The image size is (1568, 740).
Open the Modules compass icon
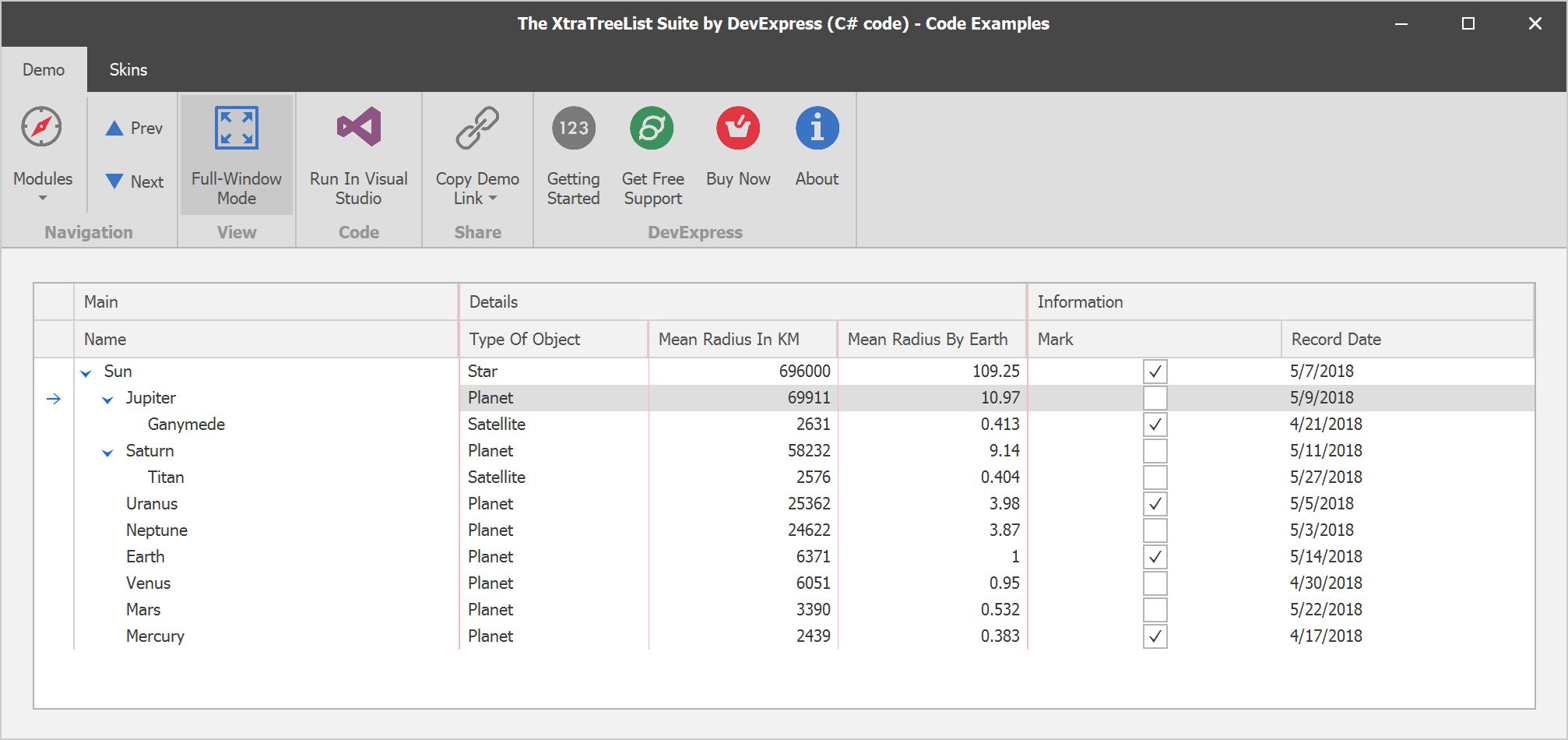pos(42,128)
